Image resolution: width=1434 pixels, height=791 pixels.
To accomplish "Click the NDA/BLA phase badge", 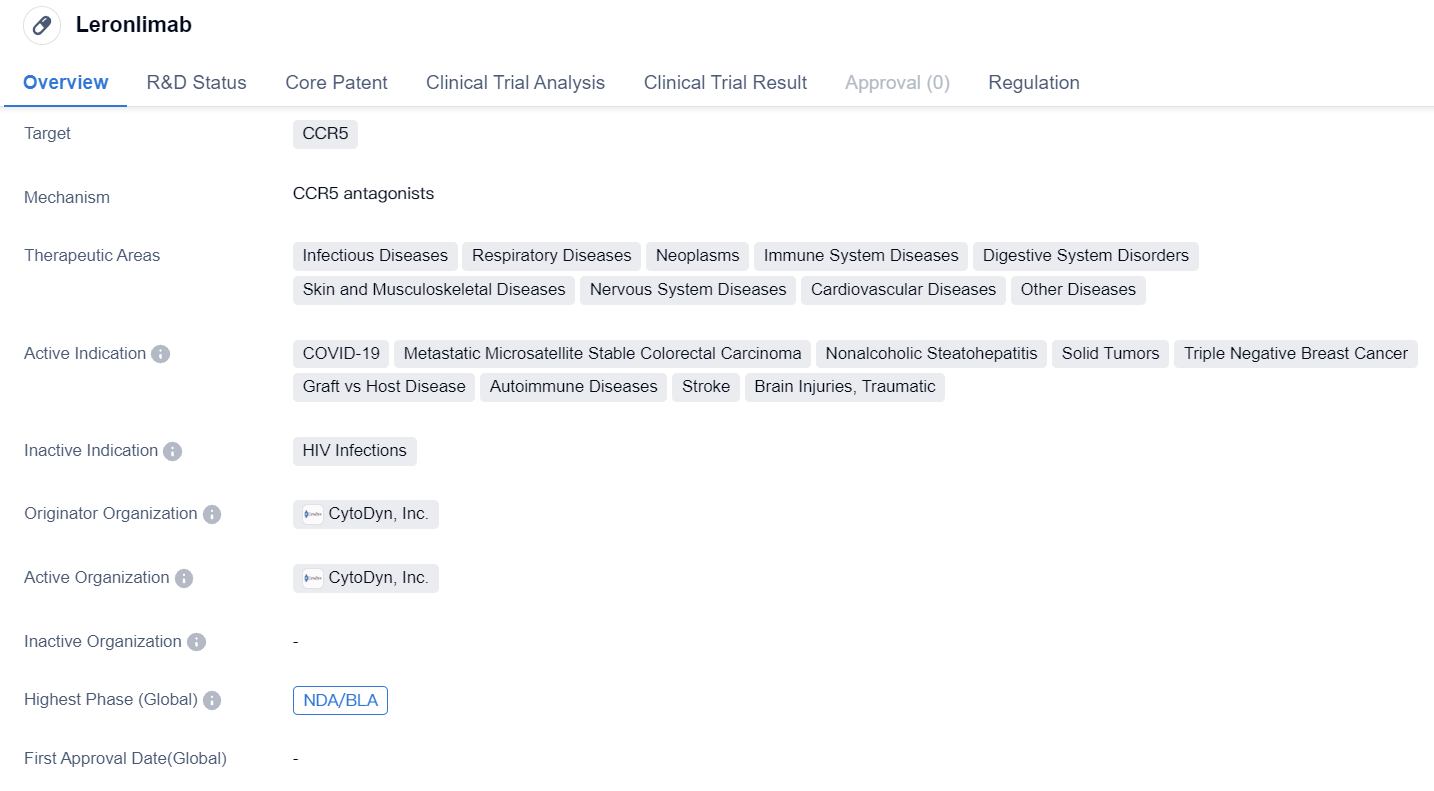I will pyautogui.click(x=340, y=701).
